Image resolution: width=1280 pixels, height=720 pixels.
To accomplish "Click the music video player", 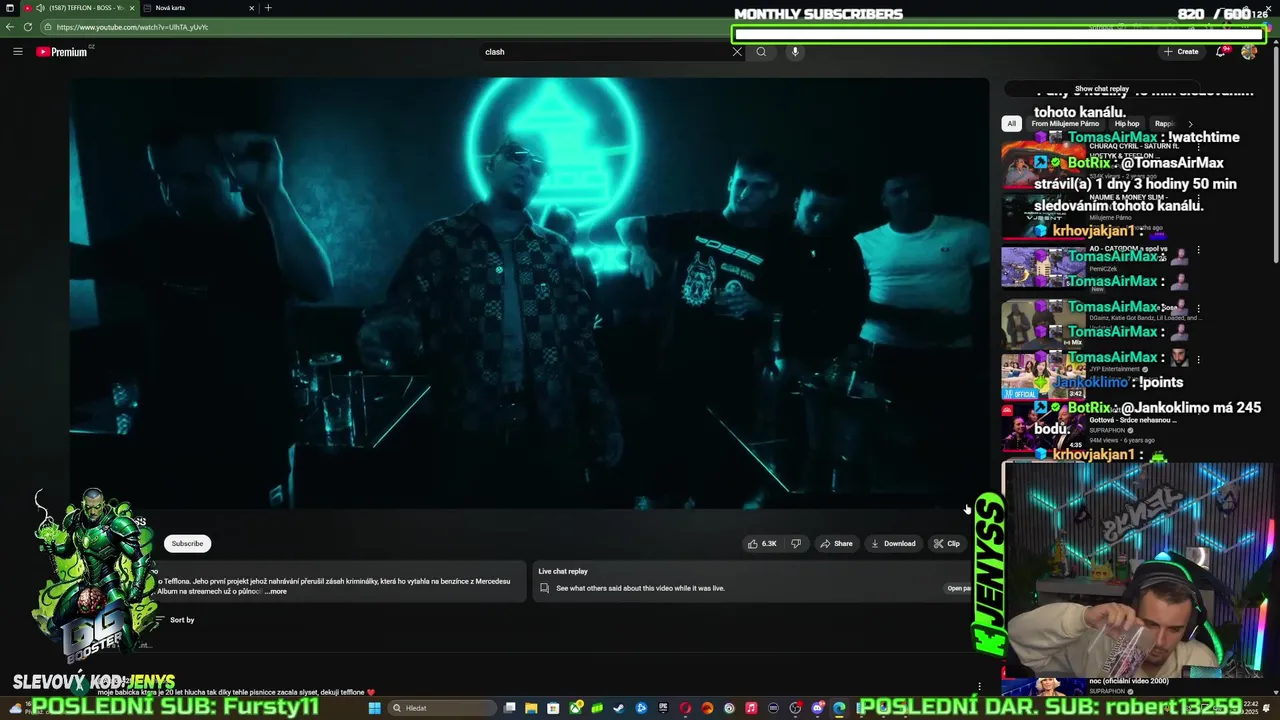I will [x=529, y=293].
